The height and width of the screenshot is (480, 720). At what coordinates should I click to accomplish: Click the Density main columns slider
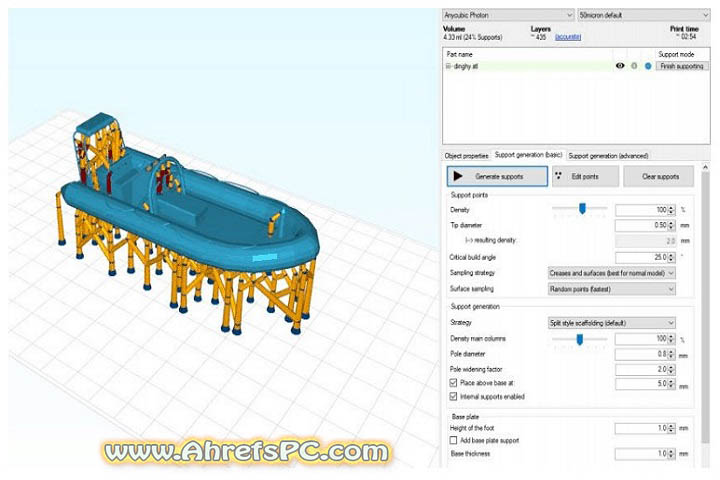[580, 339]
